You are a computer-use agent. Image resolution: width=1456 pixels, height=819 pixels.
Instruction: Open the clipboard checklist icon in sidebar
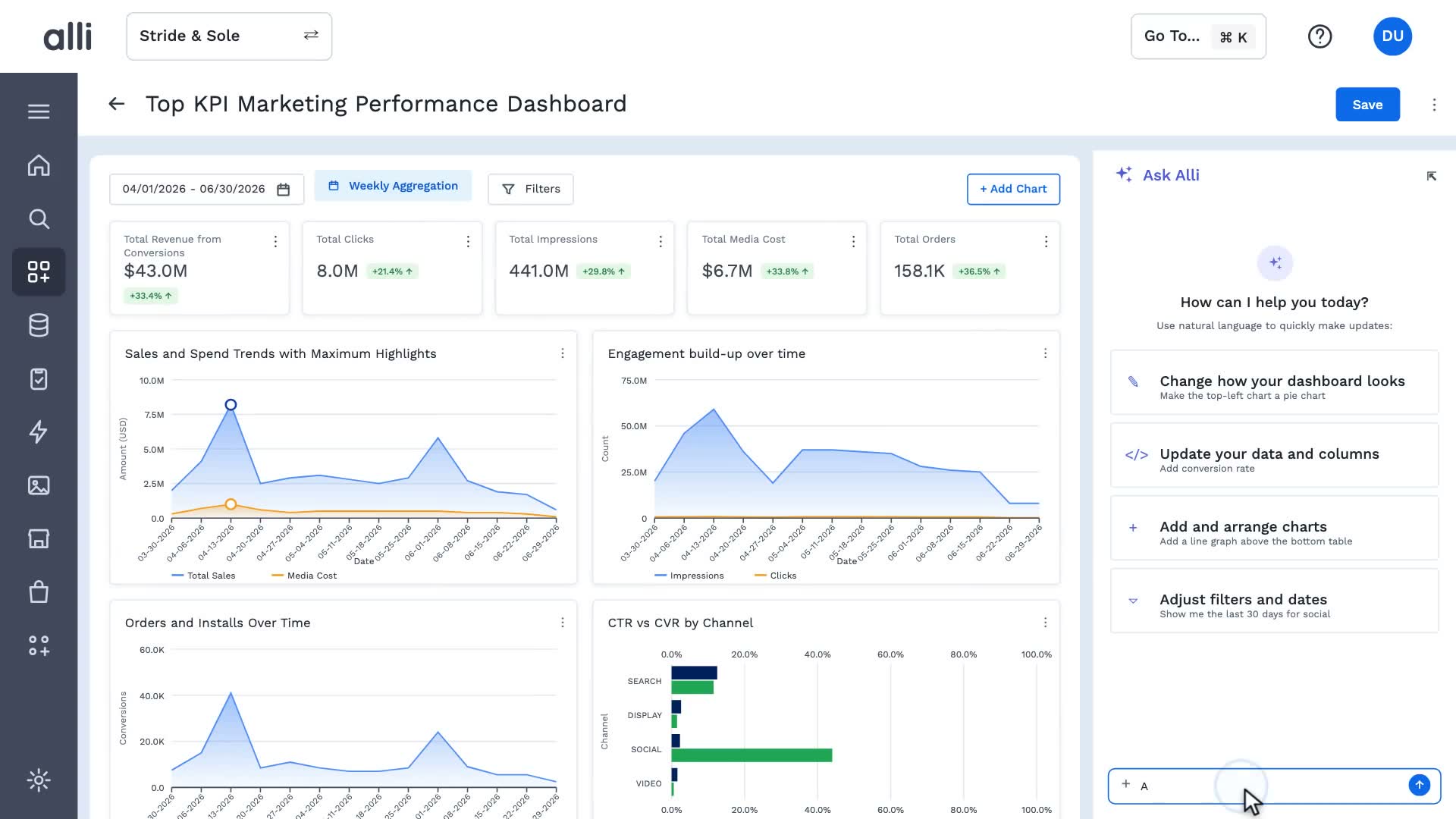pyautogui.click(x=39, y=378)
